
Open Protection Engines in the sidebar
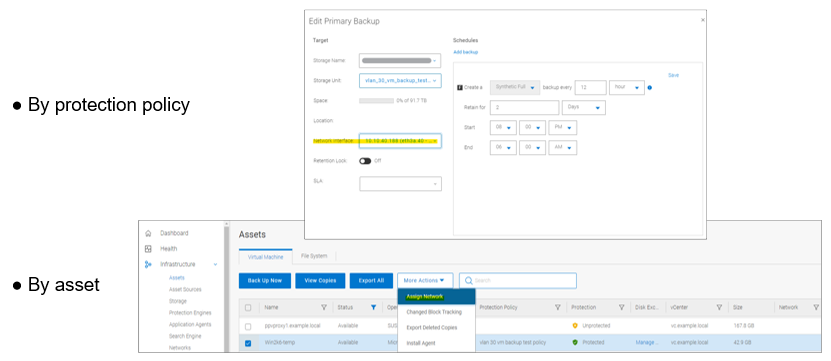(190, 313)
